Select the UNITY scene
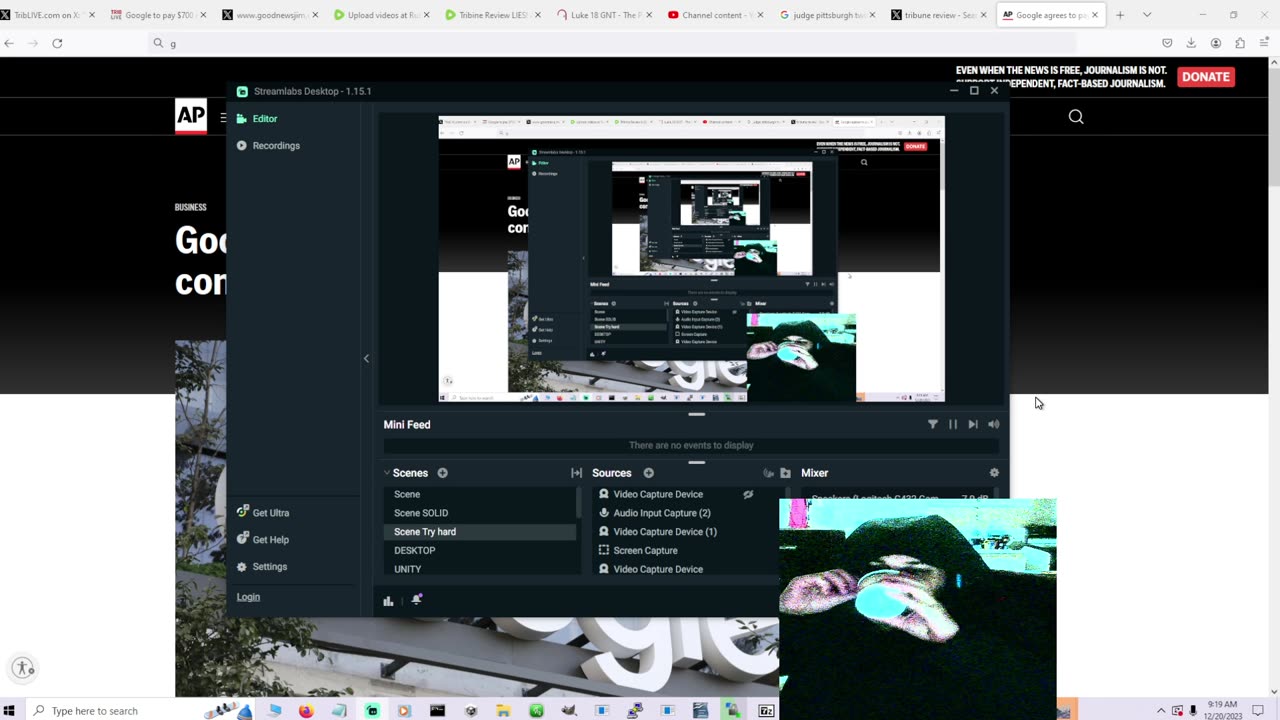Screen dimensions: 1280x720 pos(407,569)
